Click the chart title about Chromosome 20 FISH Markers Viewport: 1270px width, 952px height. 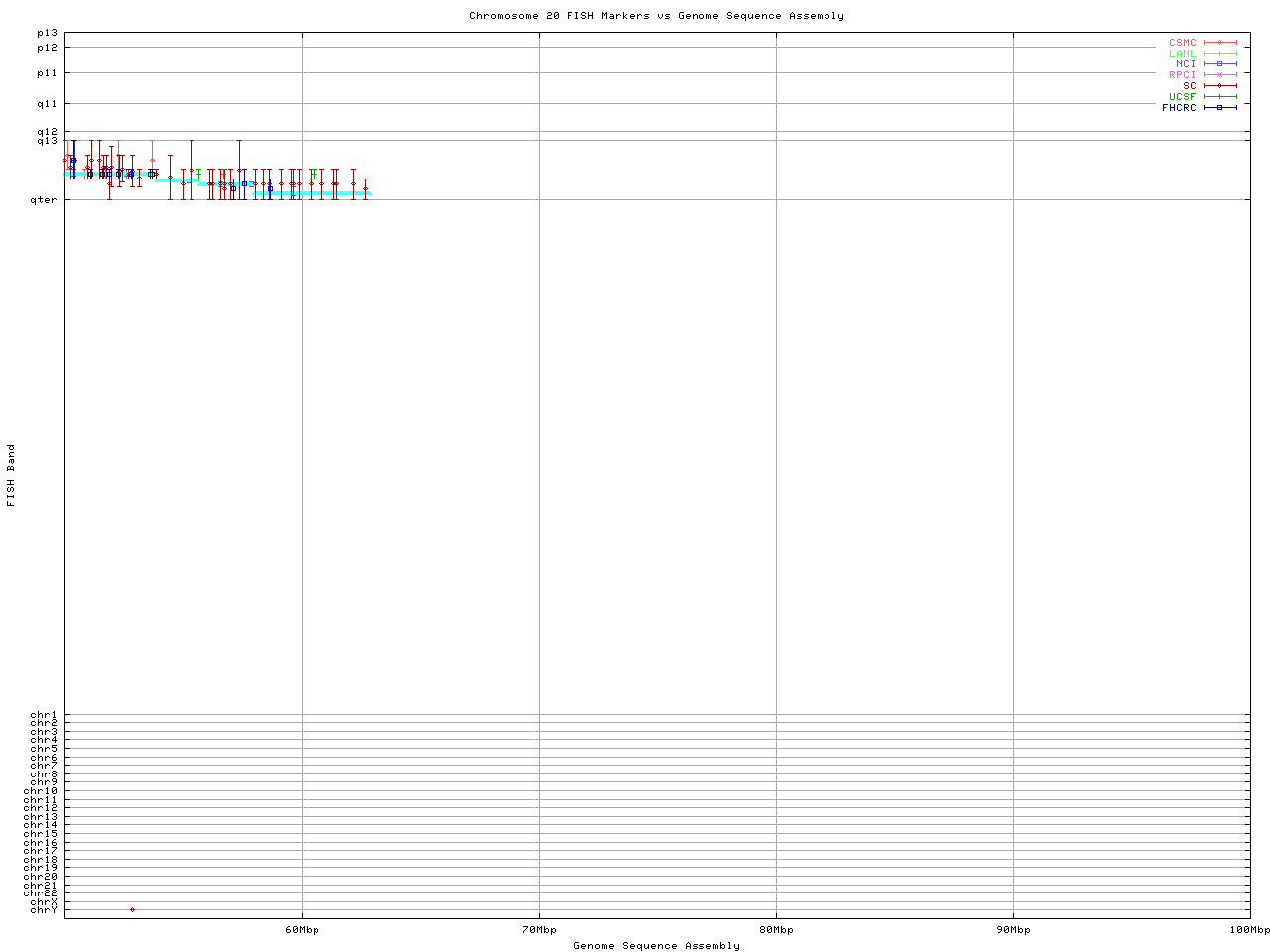pos(656,16)
